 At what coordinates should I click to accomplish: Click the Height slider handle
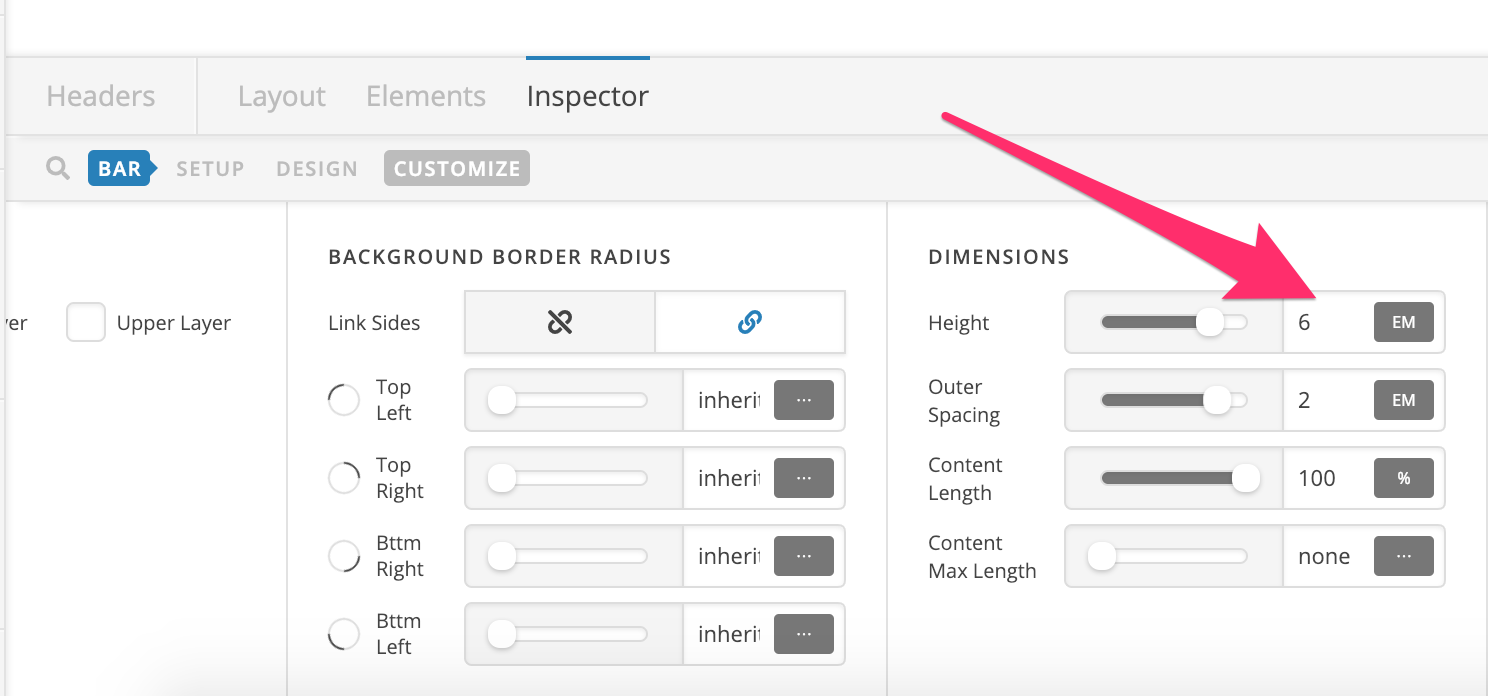point(1211,322)
